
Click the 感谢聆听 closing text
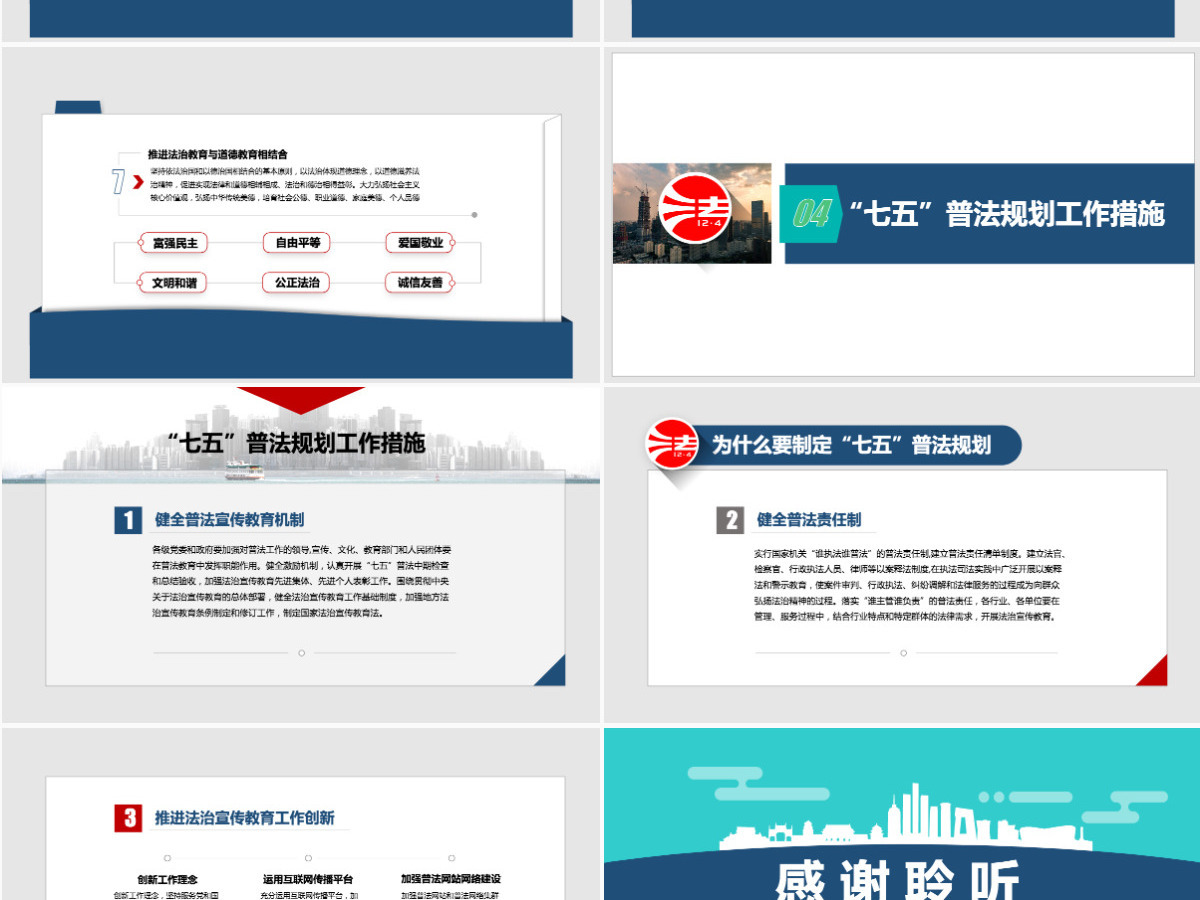(x=898, y=881)
